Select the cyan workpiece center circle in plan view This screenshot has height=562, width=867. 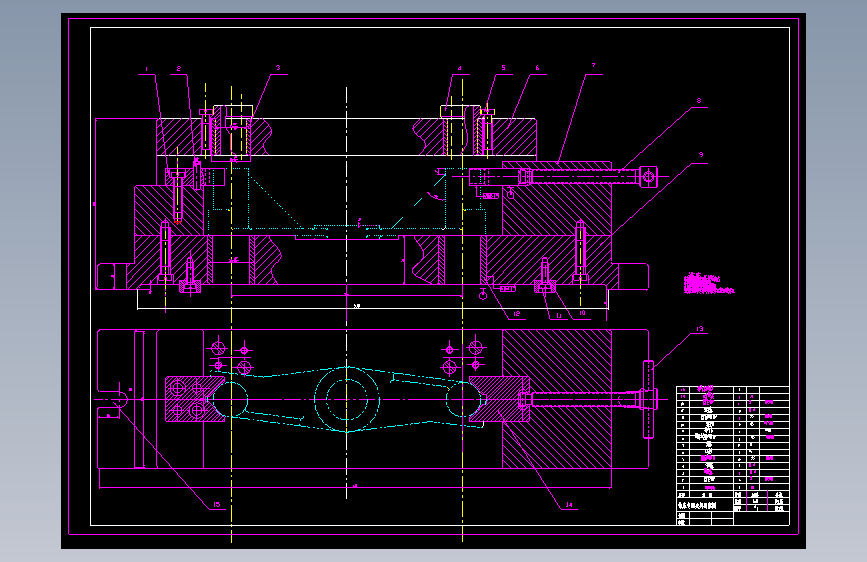coord(347,399)
